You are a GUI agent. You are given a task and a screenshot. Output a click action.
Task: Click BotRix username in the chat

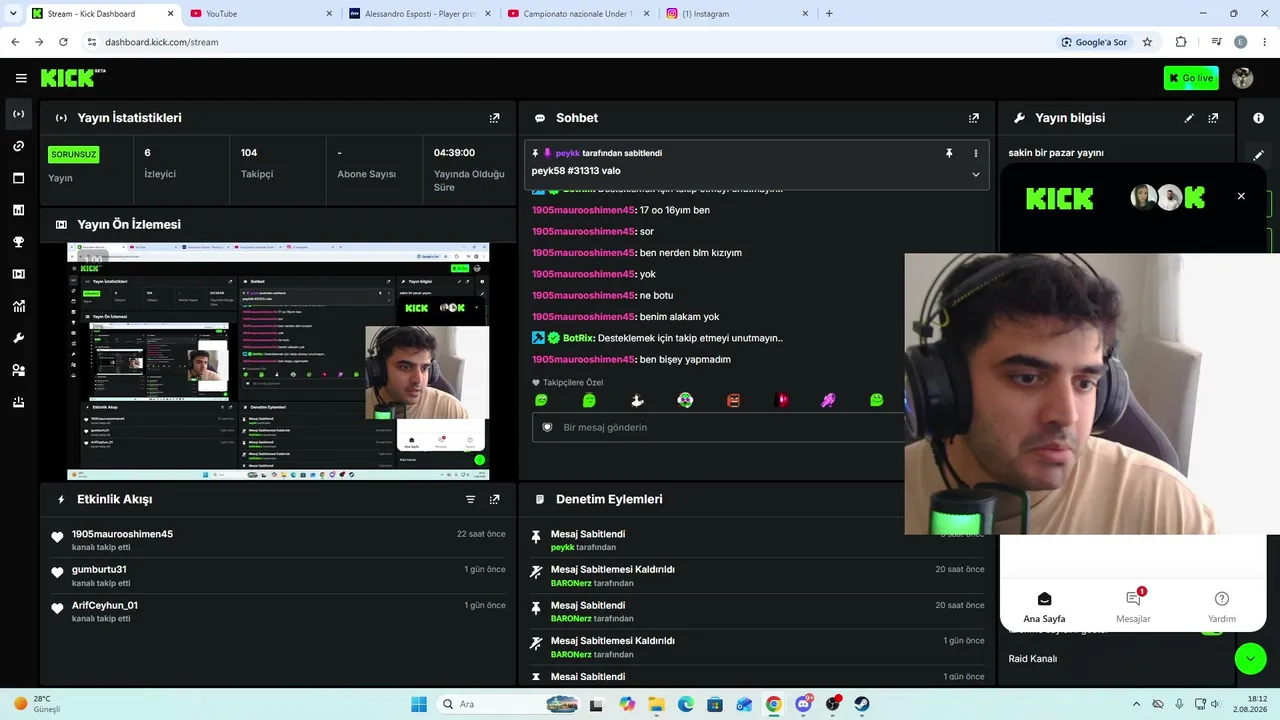coord(578,338)
